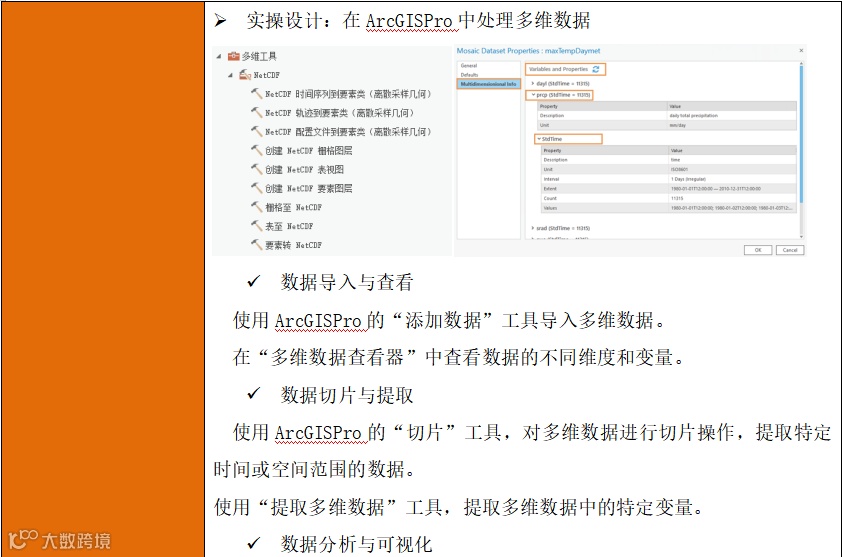This screenshot has height=557, width=843.
Task: Close the Mosaic Dataset Properties dialog
Action: coord(801,51)
